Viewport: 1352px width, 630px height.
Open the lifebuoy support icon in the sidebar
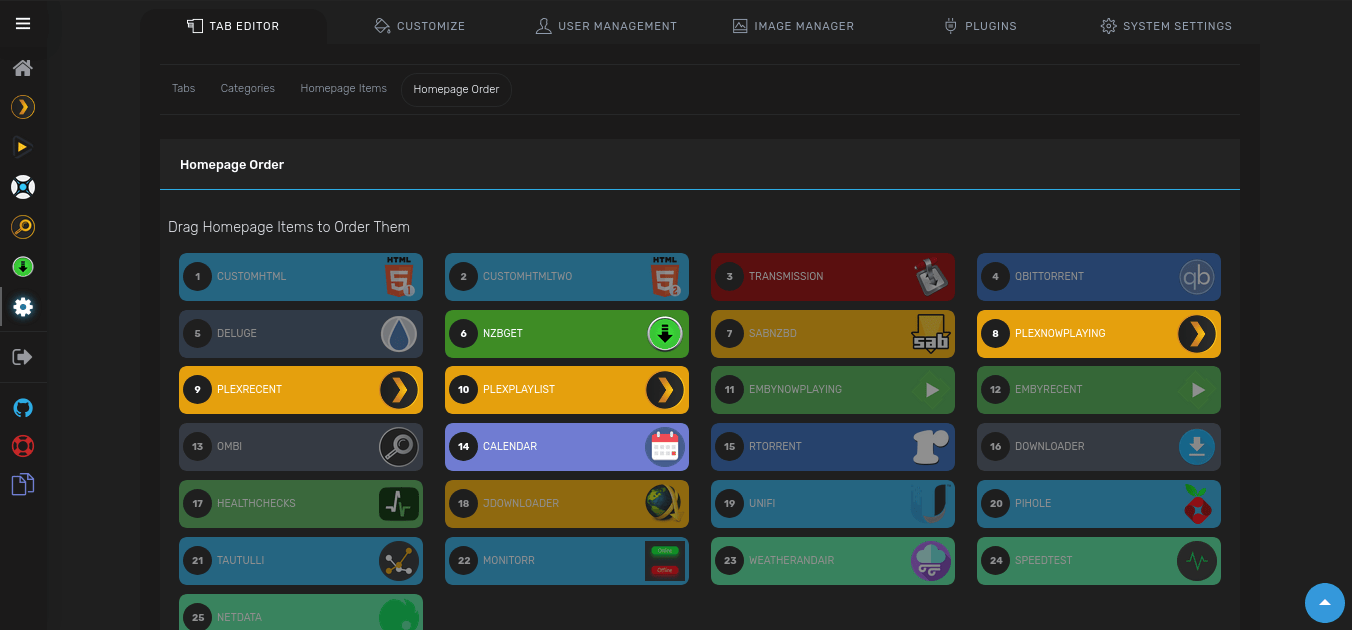click(23, 446)
